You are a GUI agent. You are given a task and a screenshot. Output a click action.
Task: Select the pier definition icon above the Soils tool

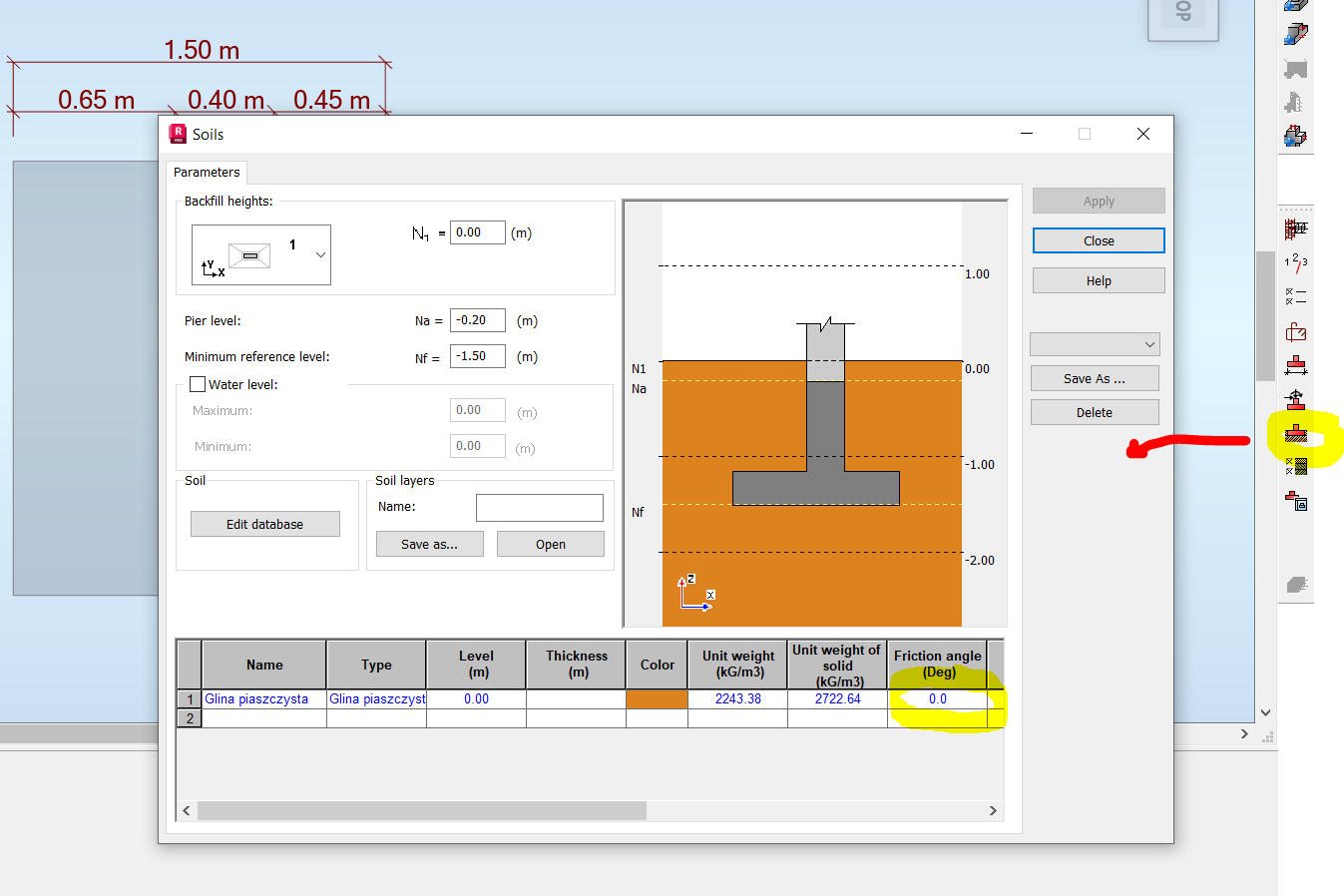[1294, 399]
